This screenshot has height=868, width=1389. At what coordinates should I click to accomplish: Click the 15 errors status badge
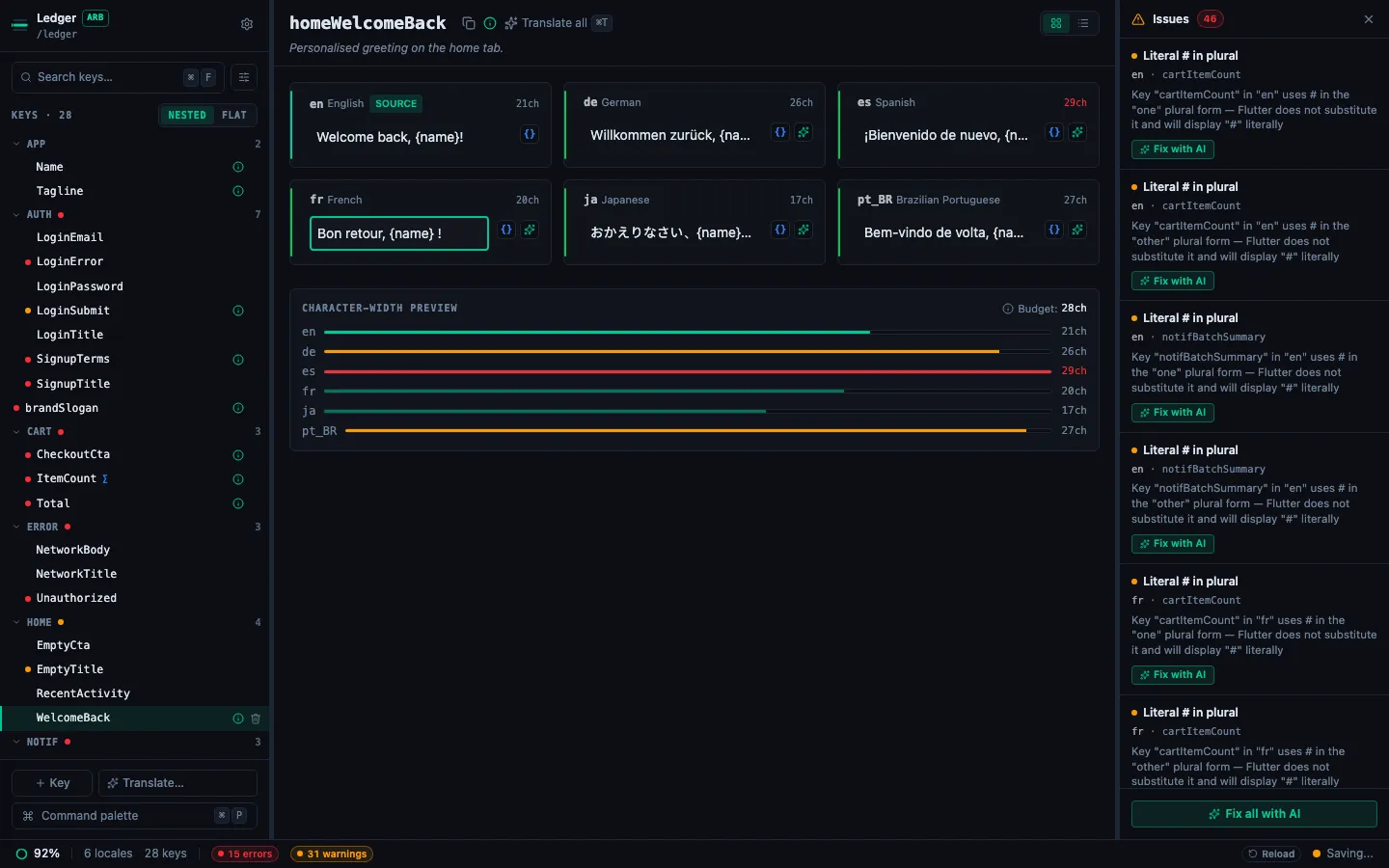pyautogui.click(x=245, y=854)
